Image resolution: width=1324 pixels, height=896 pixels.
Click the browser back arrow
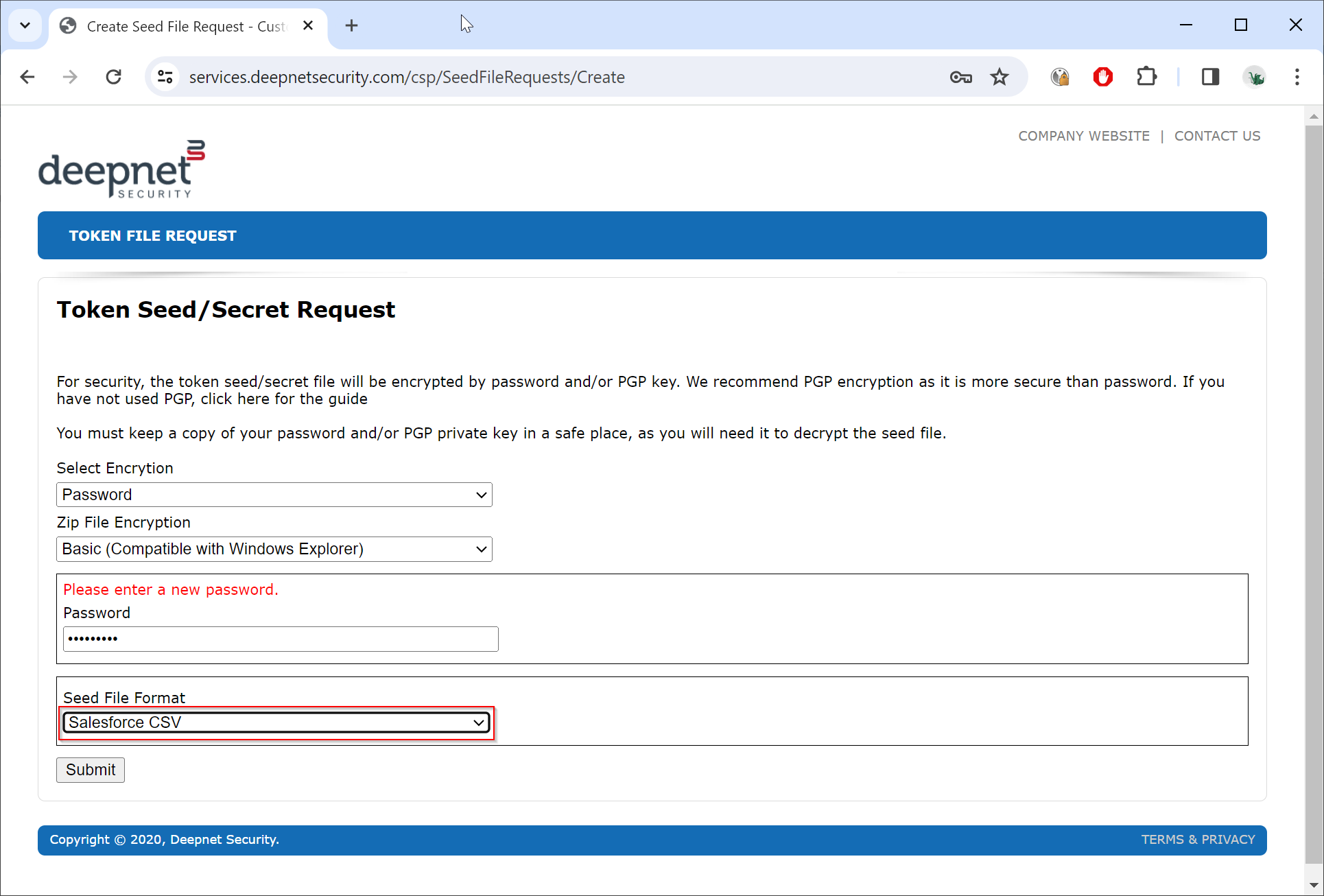tap(27, 77)
